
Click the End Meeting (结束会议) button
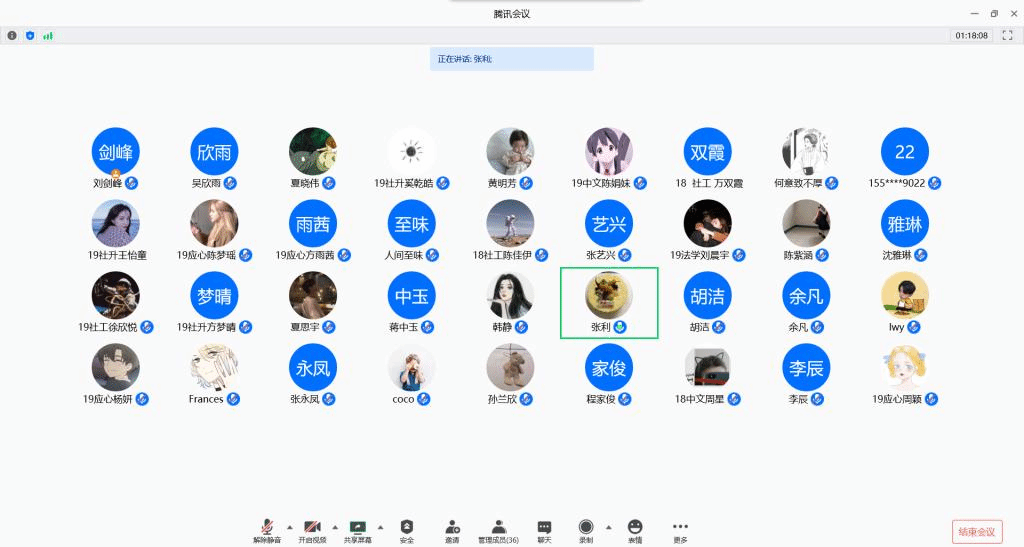point(976,531)
